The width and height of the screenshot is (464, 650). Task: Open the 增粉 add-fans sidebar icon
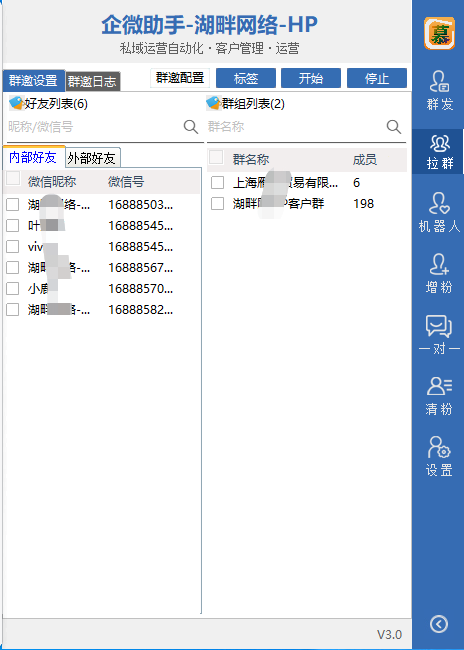(439, 273)
